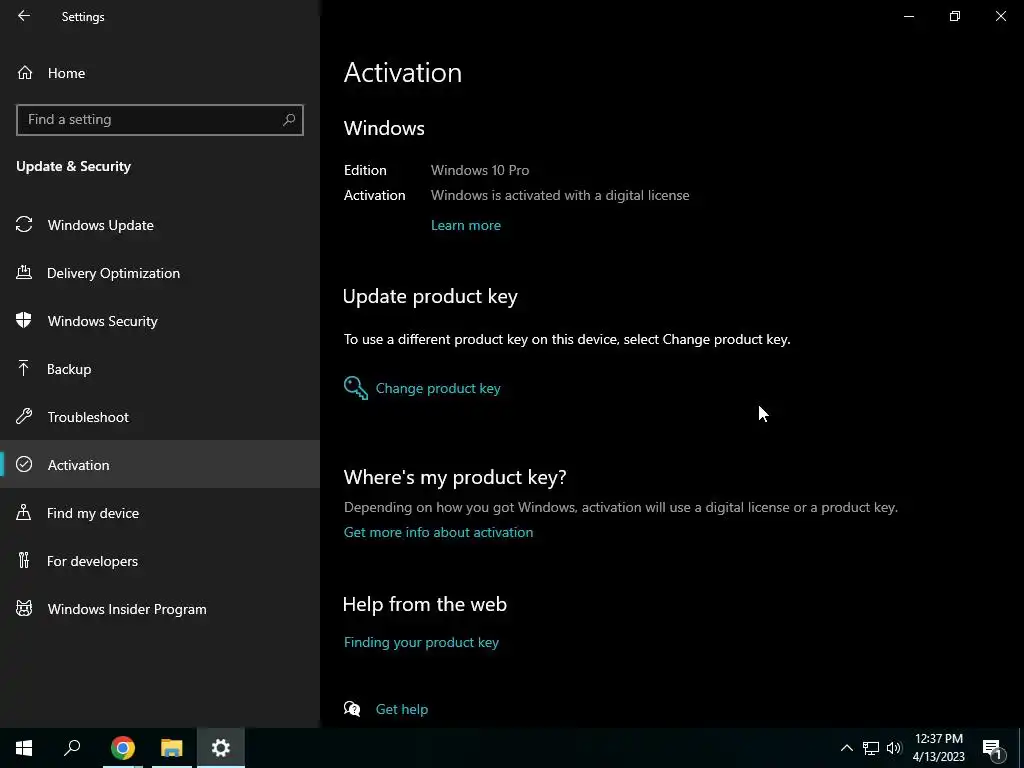
Task: Click the Get help chat bubble icon
Action: coord(352,709)
